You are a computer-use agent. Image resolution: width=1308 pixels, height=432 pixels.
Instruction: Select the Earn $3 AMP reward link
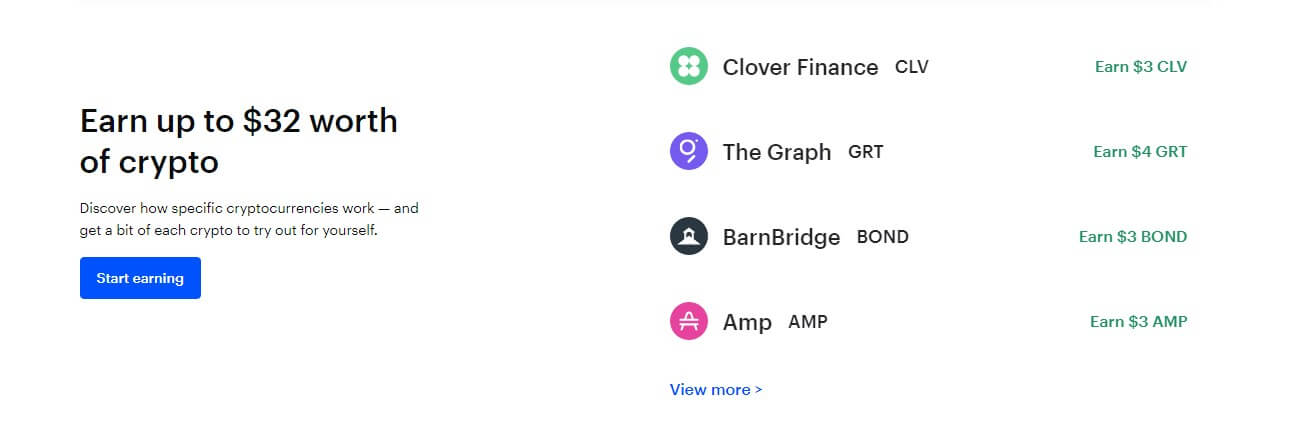click(1139, 322)
